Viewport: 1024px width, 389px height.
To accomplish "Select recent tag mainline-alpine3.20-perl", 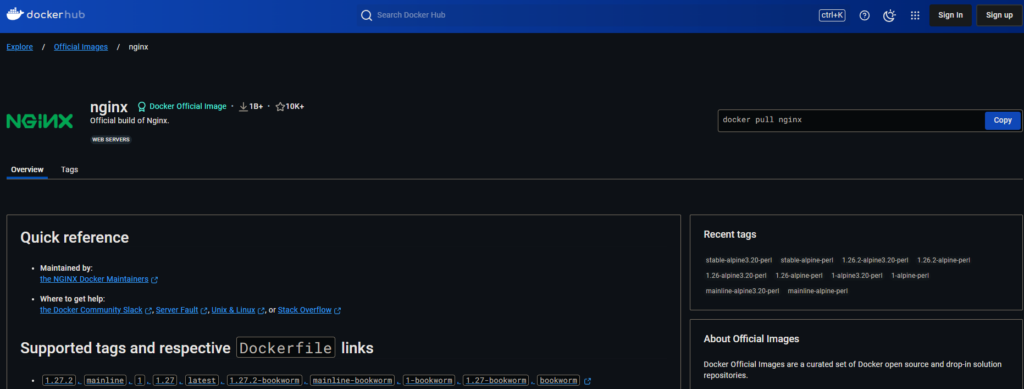I will [x=743, y=291].
